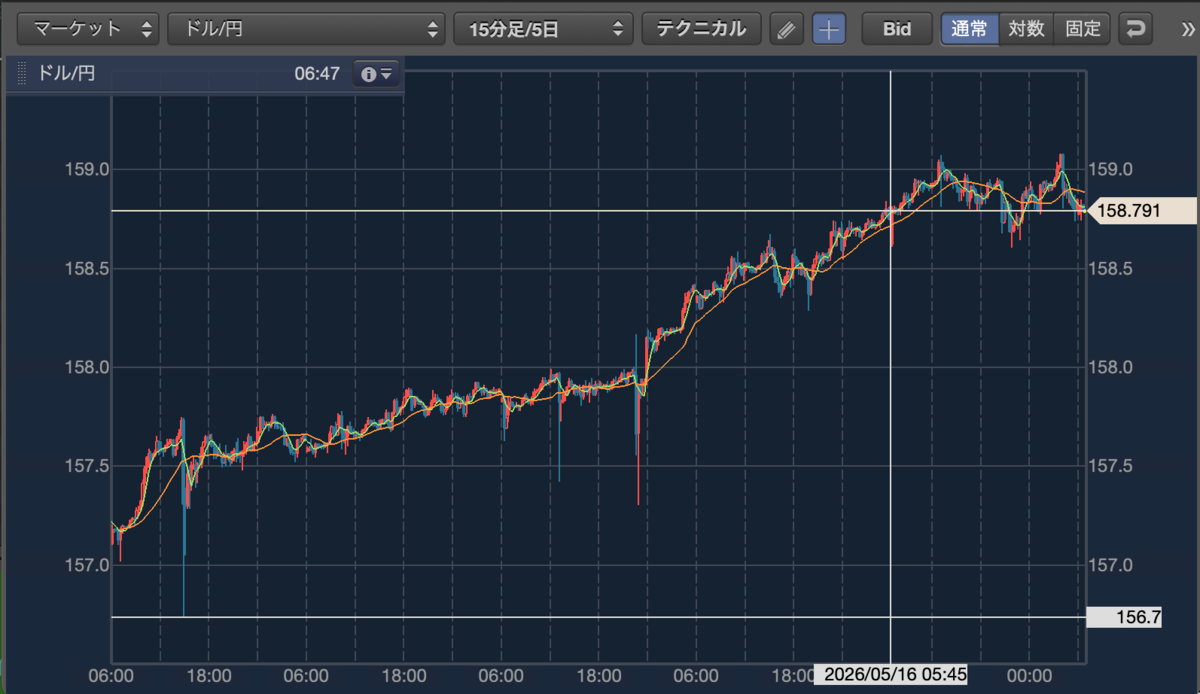Screen dimensions: 1200x694
Task: Click the panel drag handle beside ドル/円
Action: pyautogui.click(x=22, y=74)
